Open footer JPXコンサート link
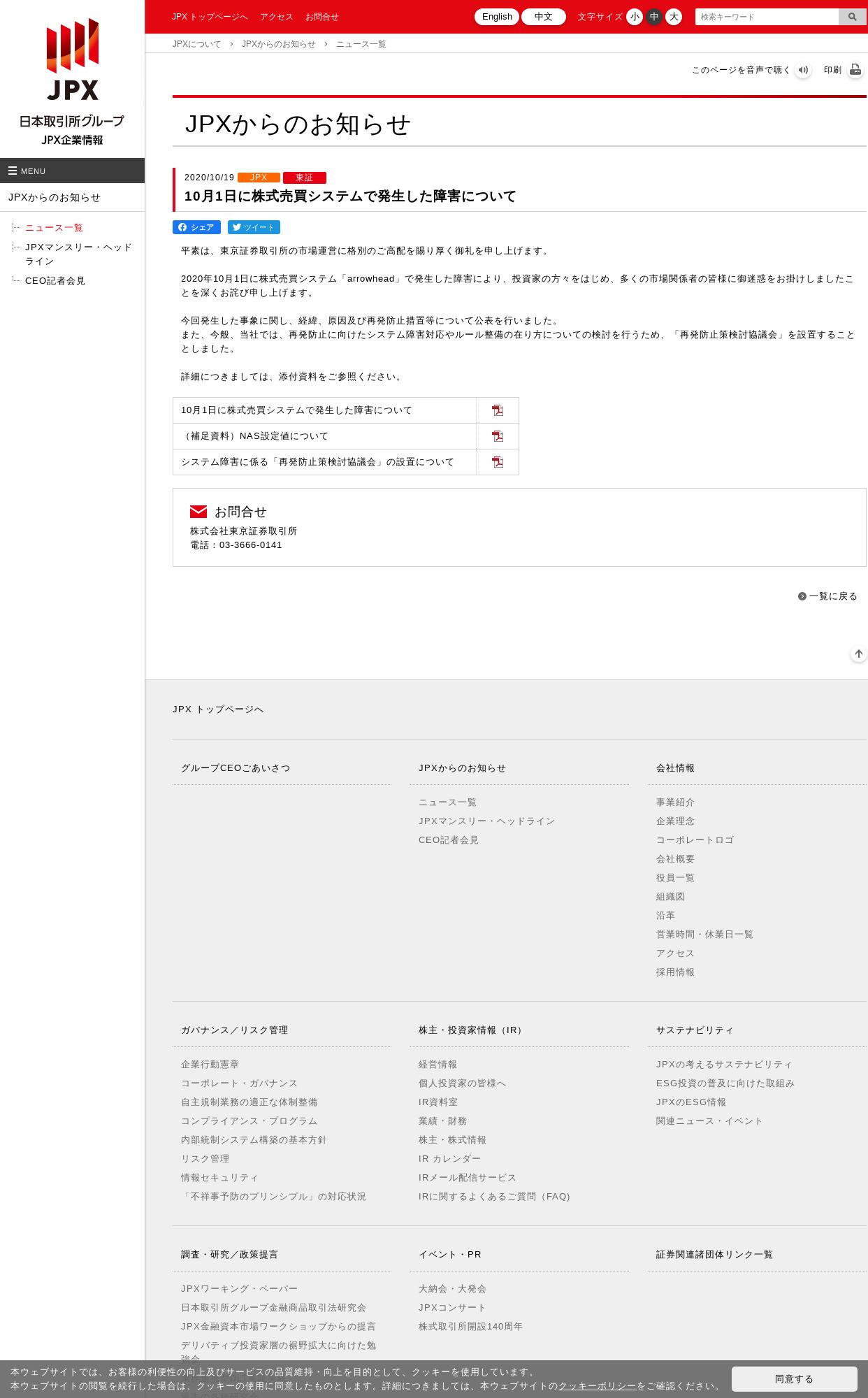This screenshot has width=868, height=1398. coord(452,1308)
